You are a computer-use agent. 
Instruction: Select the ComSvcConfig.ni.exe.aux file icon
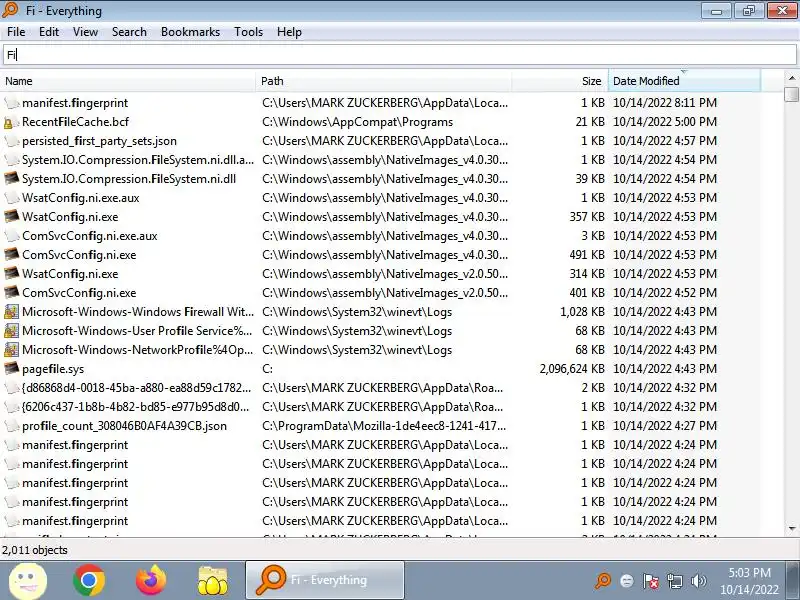(x=11, y=236)
